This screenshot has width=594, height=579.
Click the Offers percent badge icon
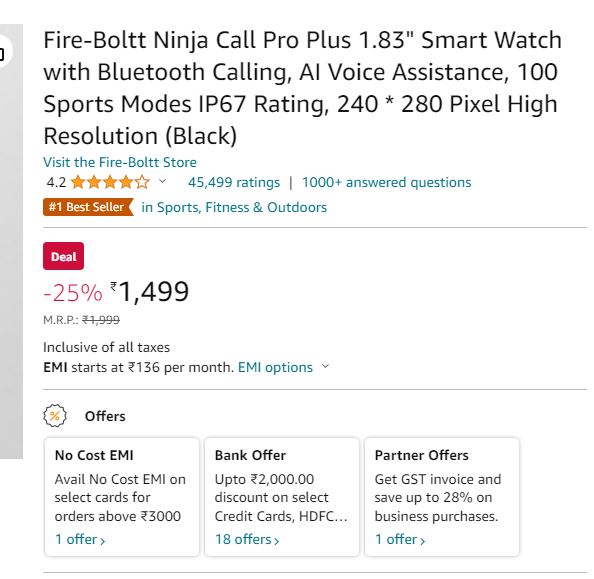click(55, 416)
